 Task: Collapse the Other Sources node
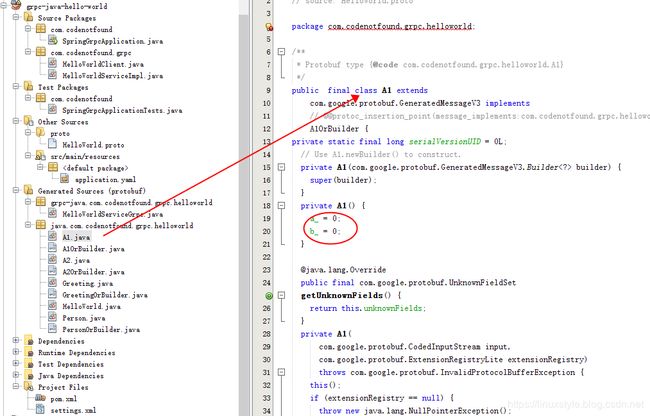click(16, 121)
